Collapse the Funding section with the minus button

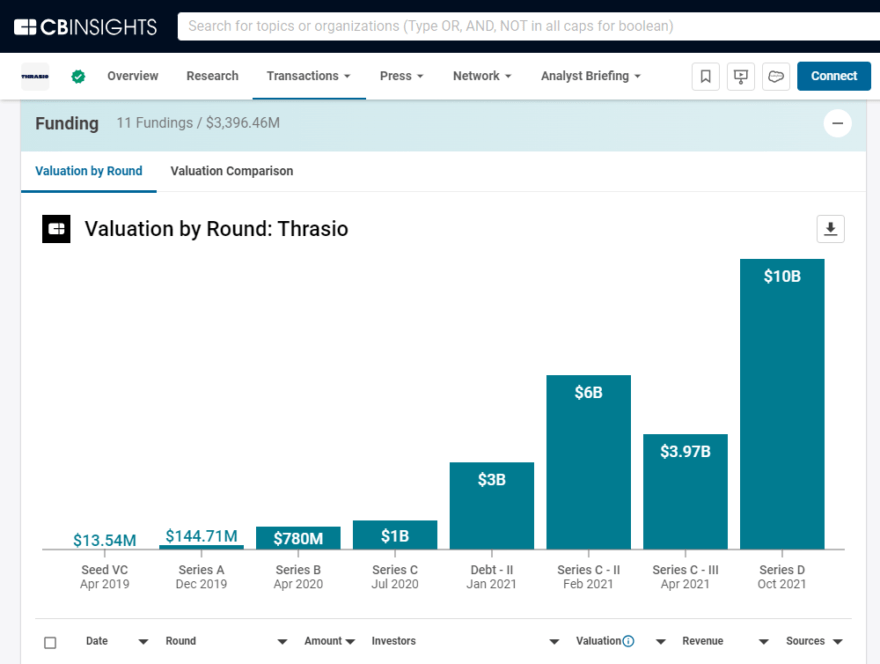tap(838, 123)
